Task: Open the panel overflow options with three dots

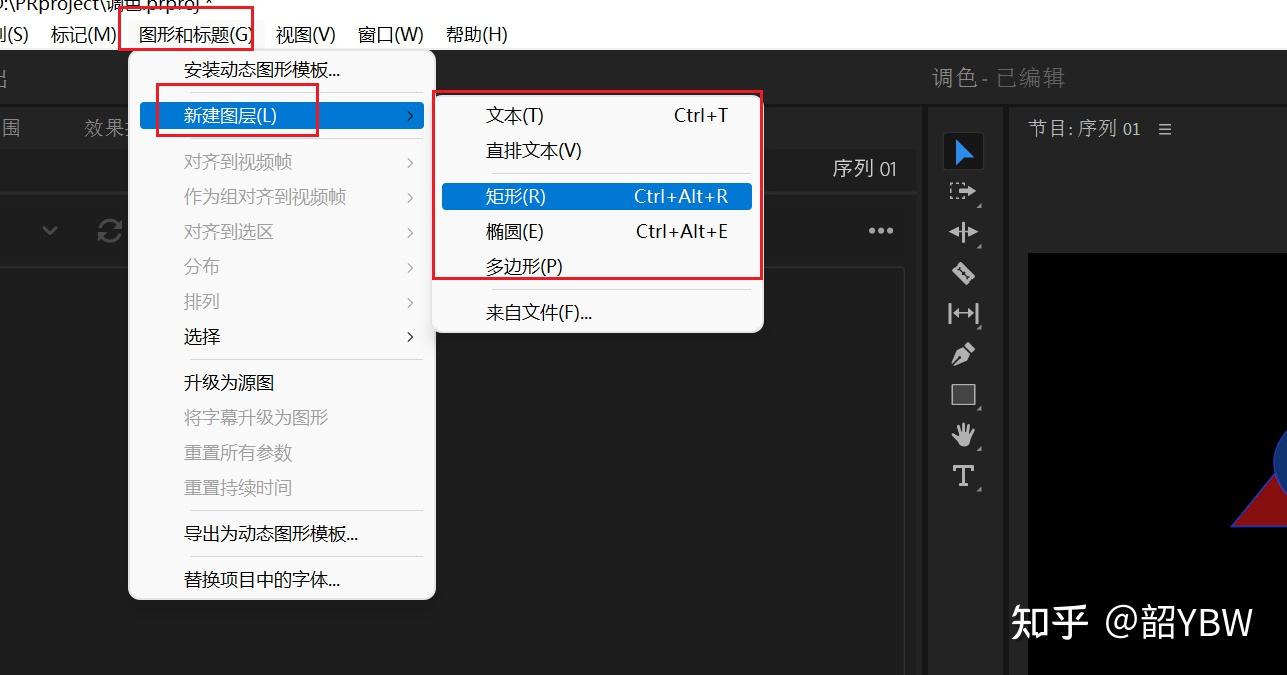Action: click(880, 231)
